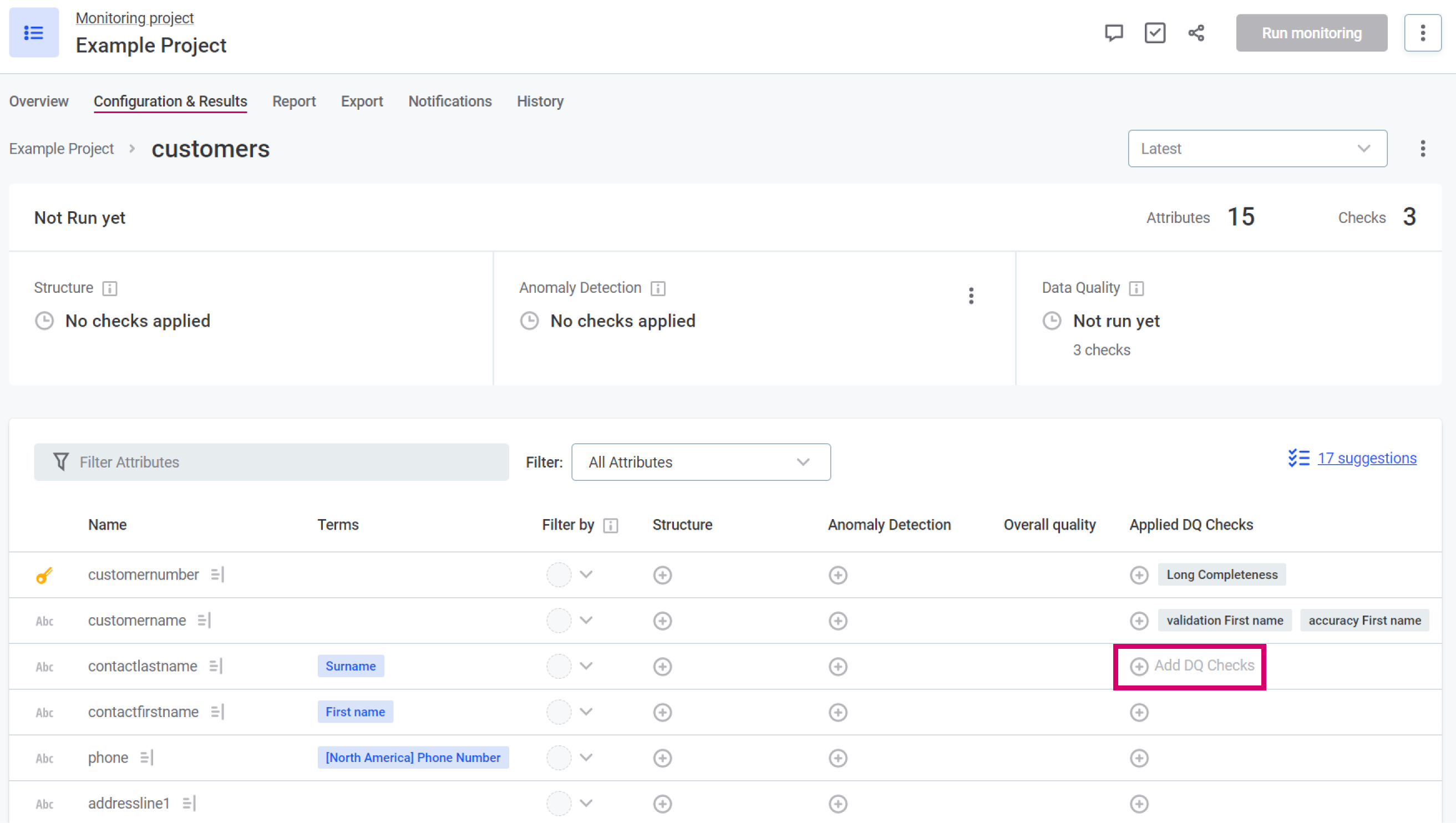Add anomaly detection for customername row
Screen dimensions: 1456x823
[x=838, y=621]
